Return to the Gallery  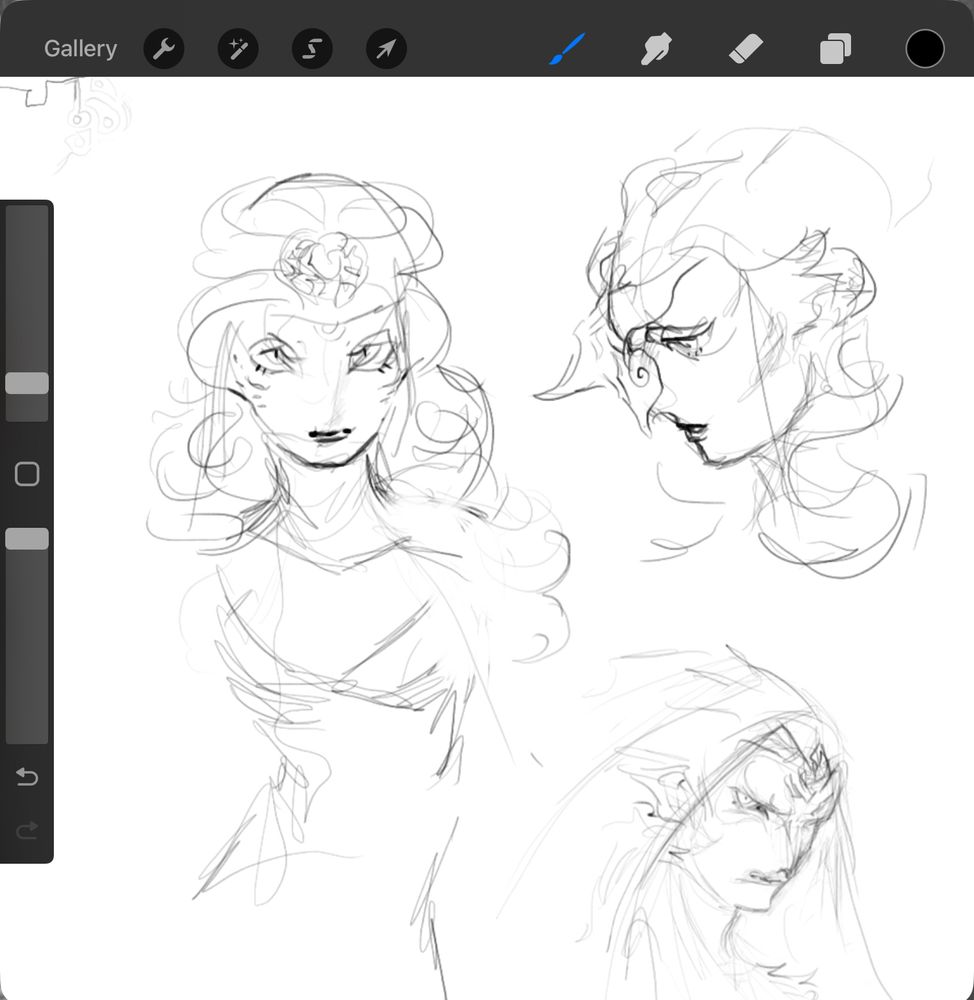(x=80, y=48)
